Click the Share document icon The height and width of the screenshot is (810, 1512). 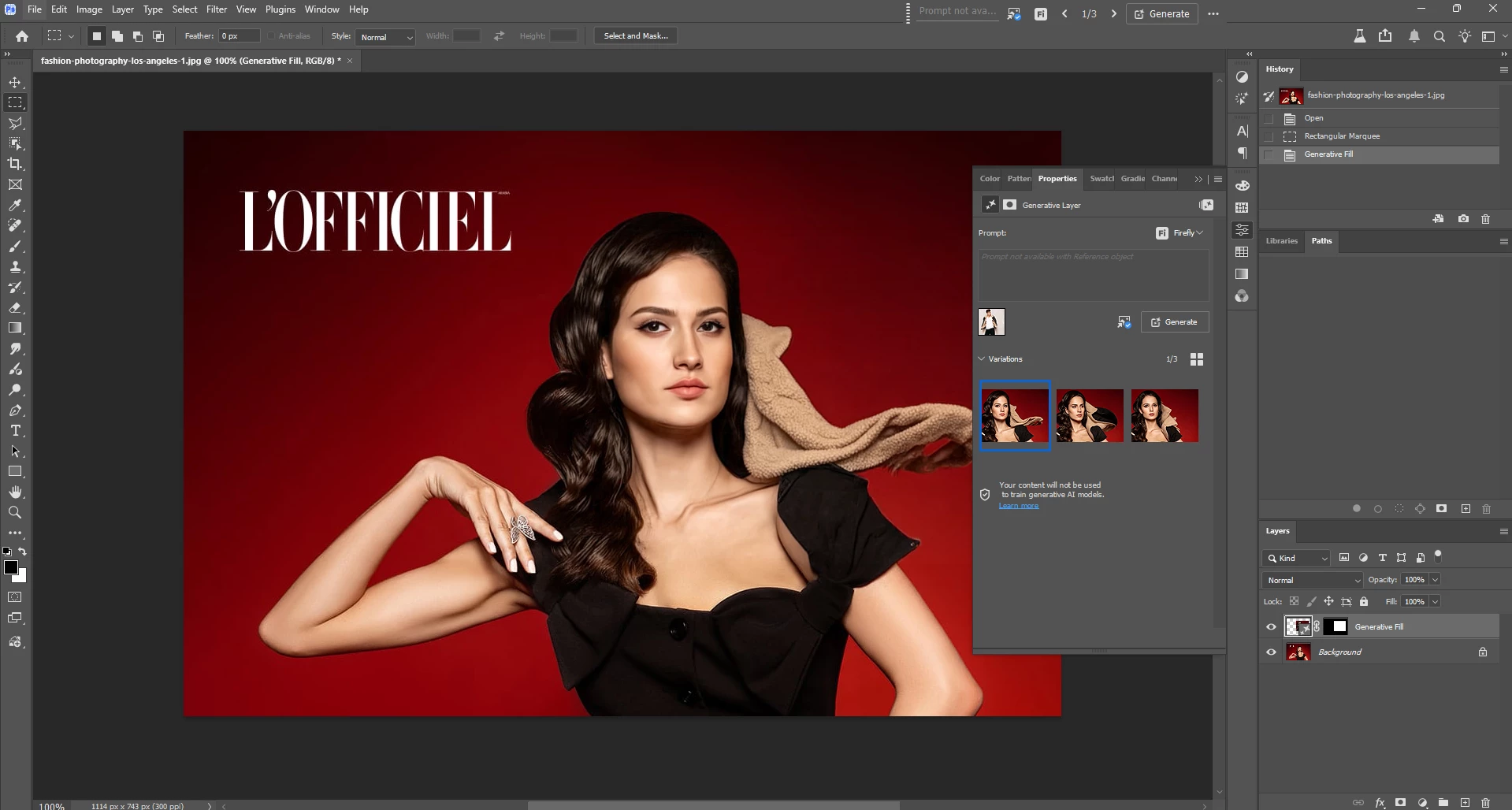[x=1385, y=36]
